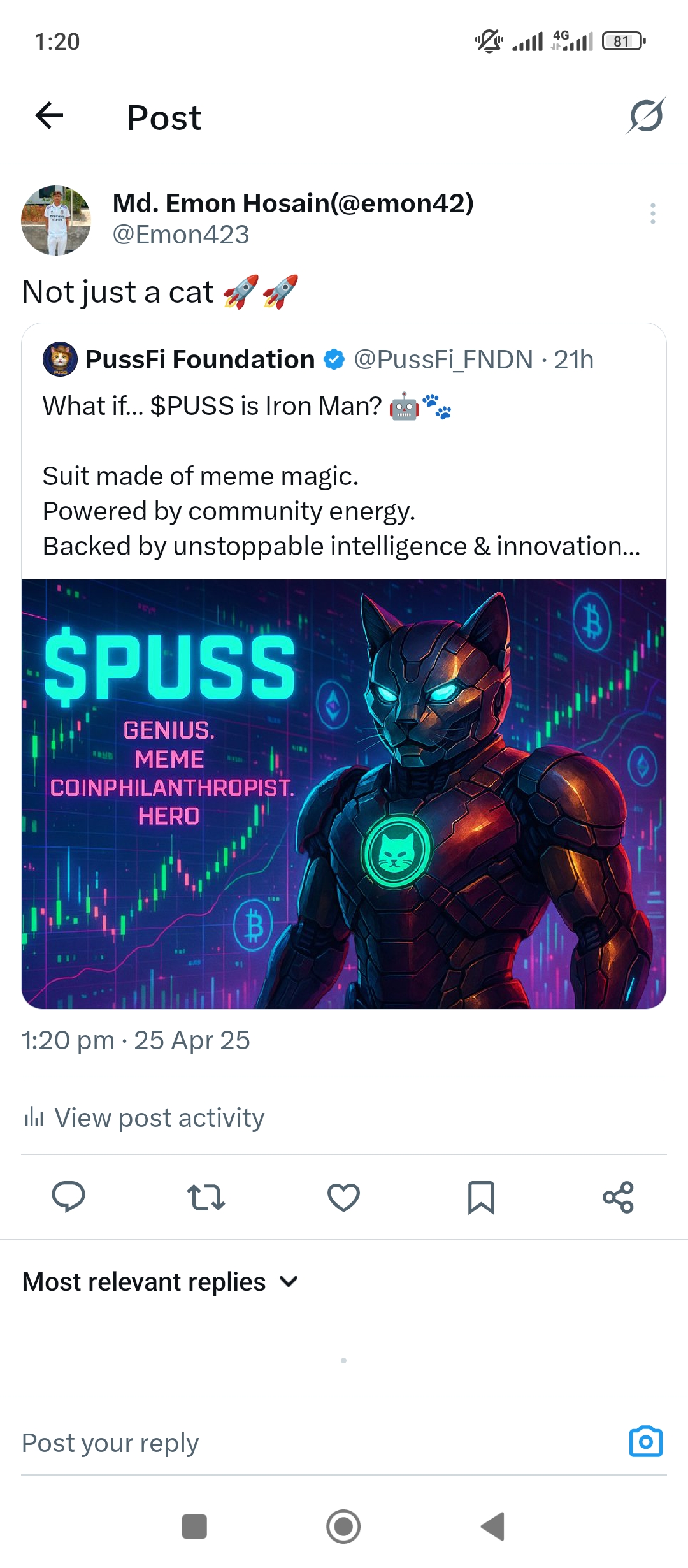View post activity

point(144,1117)
